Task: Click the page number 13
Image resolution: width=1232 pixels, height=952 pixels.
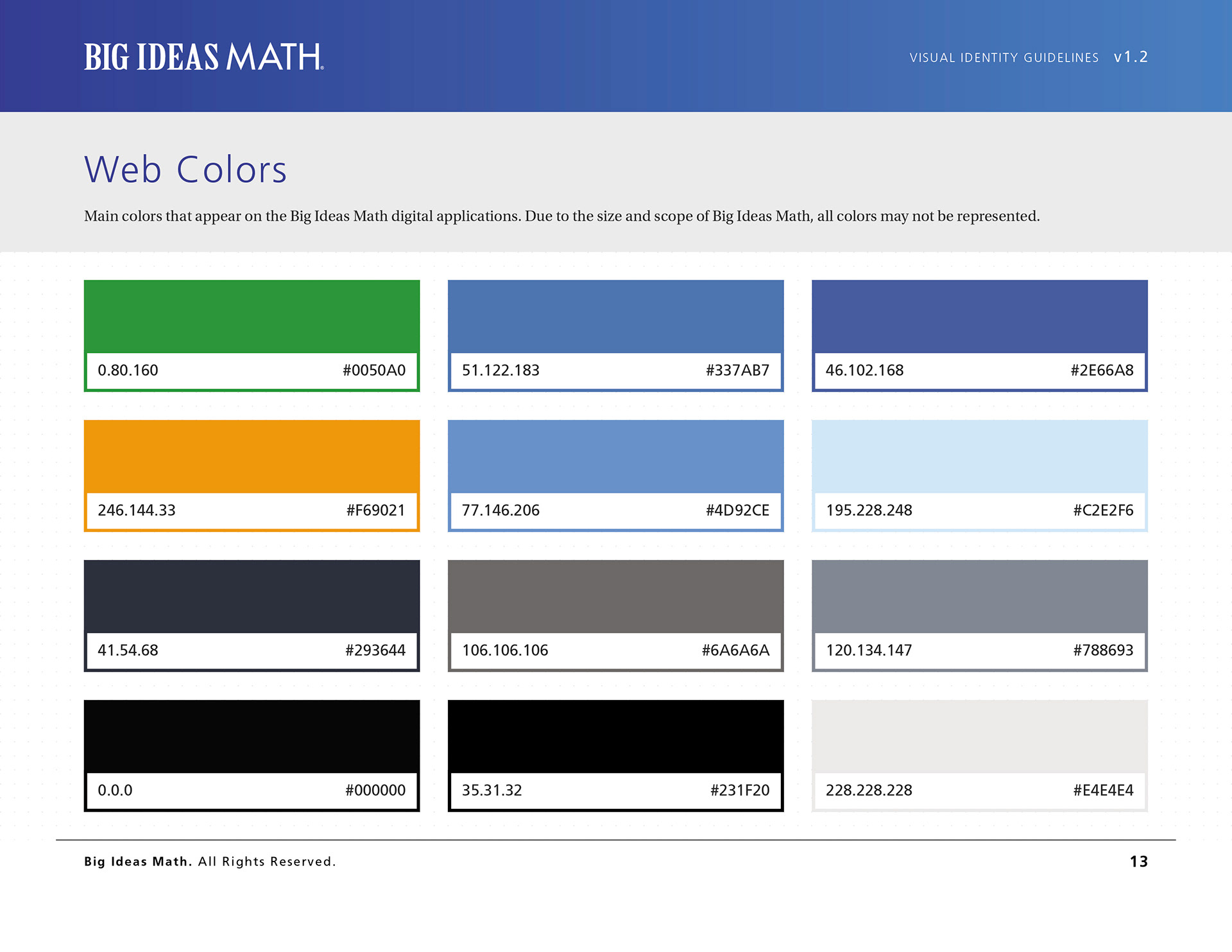Action: pos(1138,862)
